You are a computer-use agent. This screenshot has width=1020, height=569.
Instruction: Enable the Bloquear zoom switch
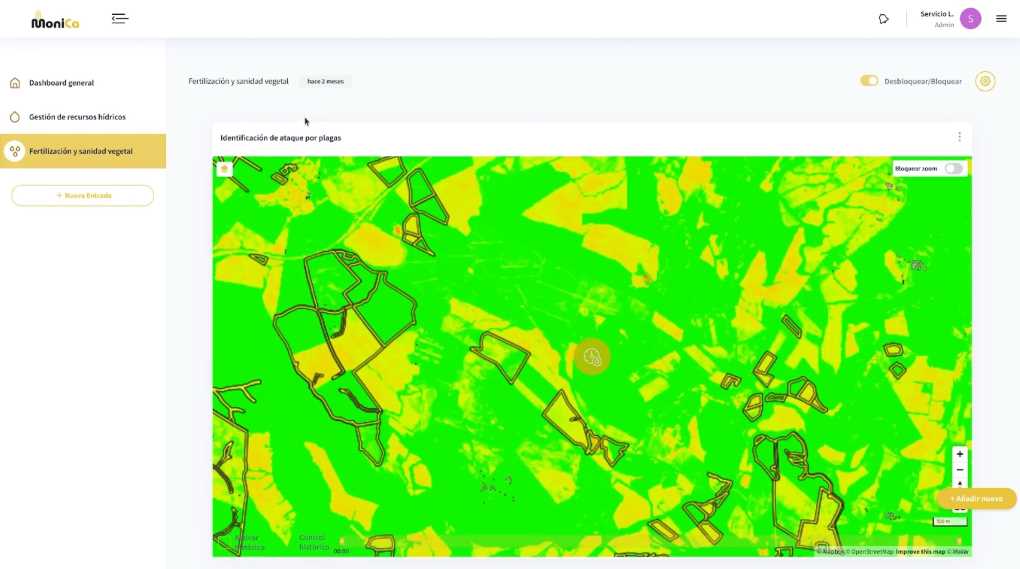(x=953, y=168)
